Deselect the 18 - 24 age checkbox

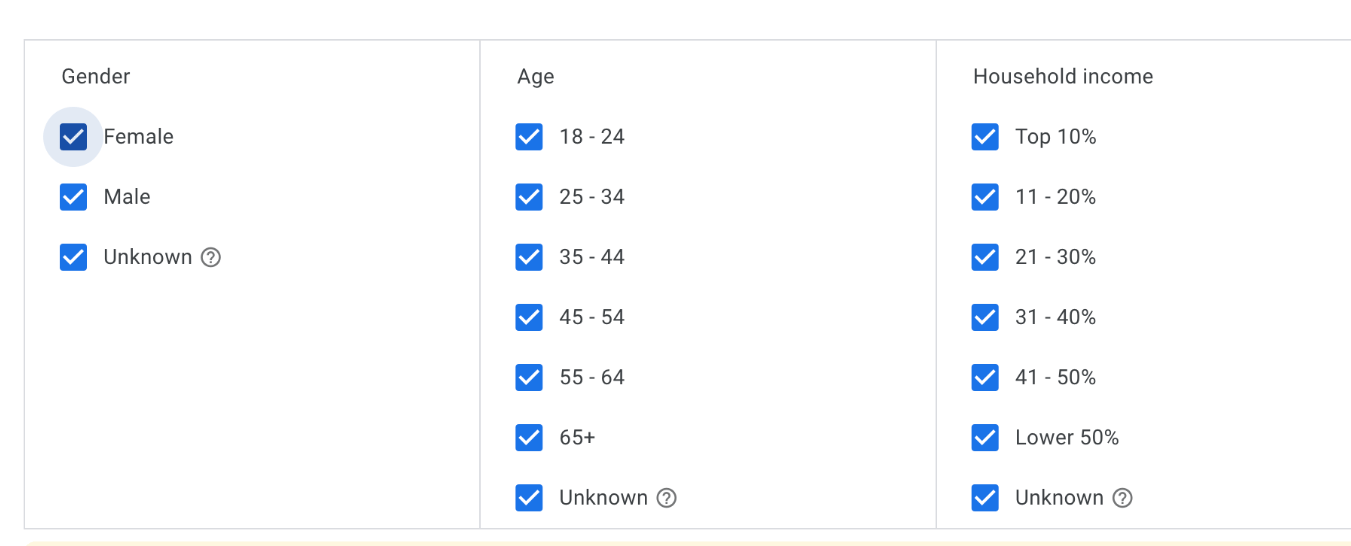[x=529, y=137]
